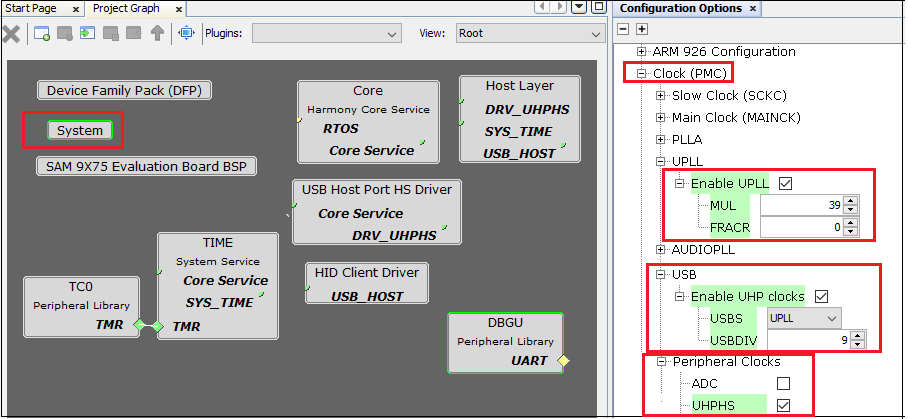This screenshot has width=908, height=419.
Task: Increment the MUL value stepper
Action: tap(850, 201)
